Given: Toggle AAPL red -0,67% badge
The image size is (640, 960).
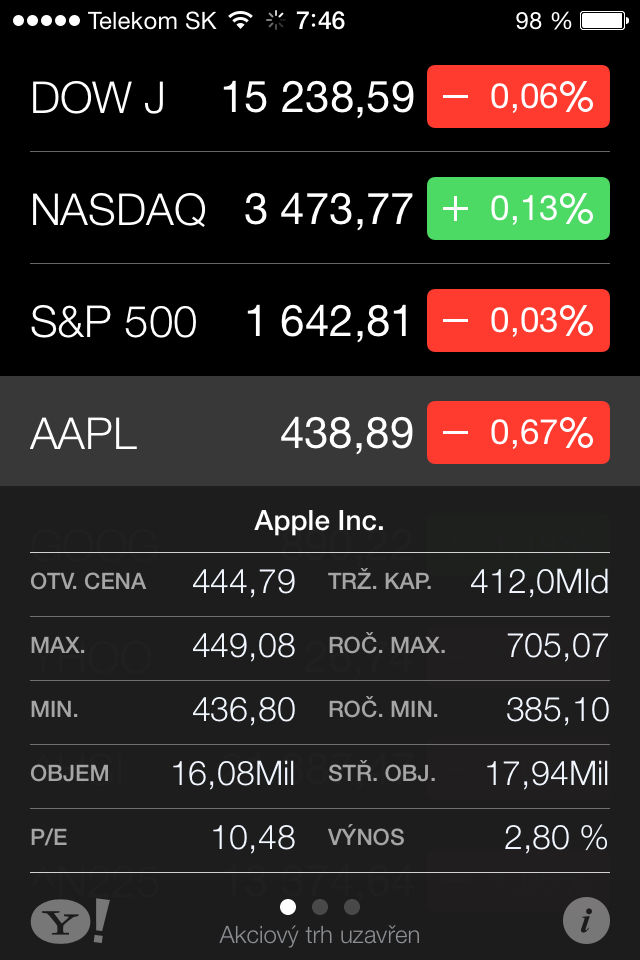Looking at the screenshot, I should (518, 433).
